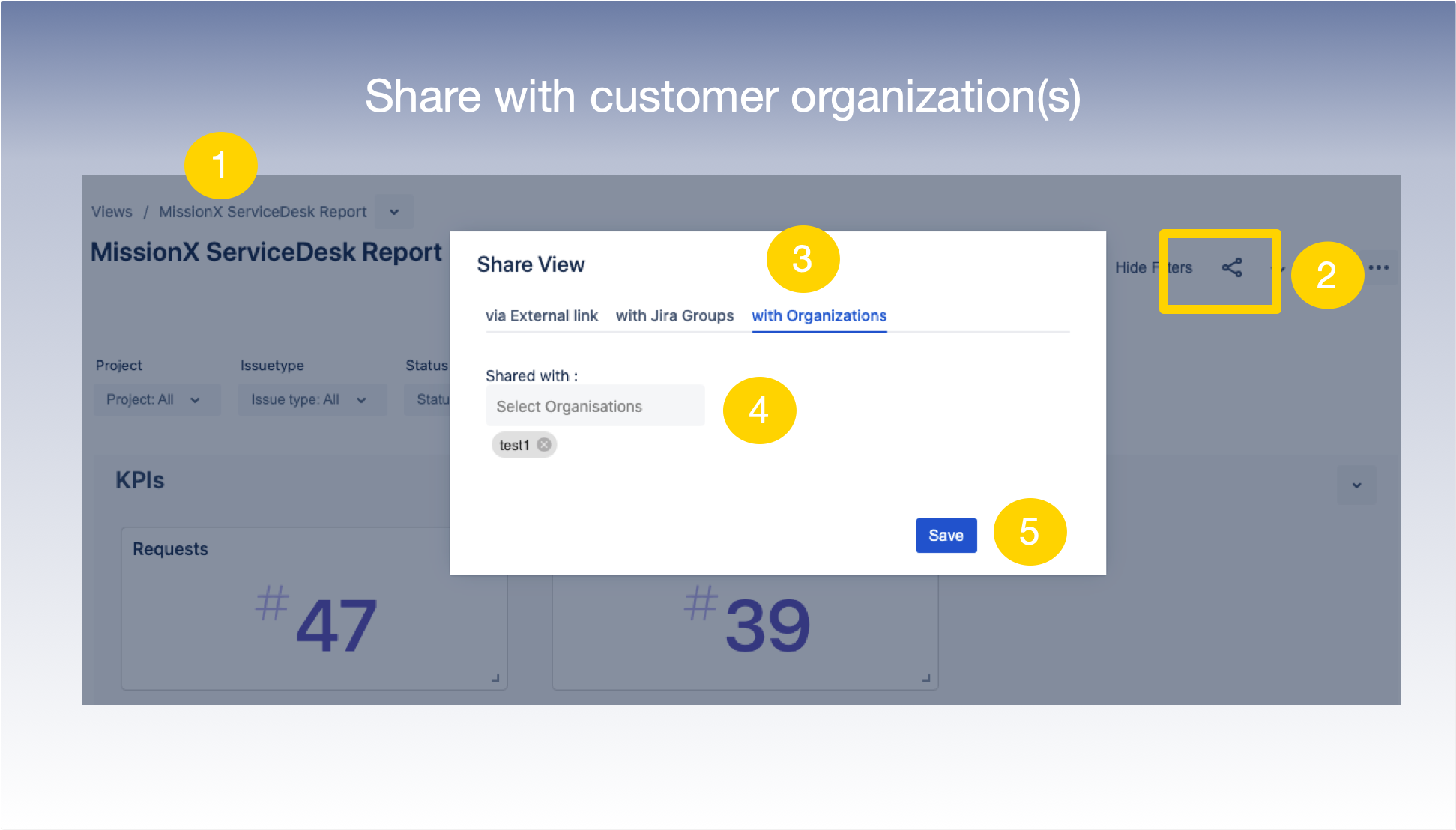Open the with Organizations tab

pyautogui.click(x=818, y=315)
